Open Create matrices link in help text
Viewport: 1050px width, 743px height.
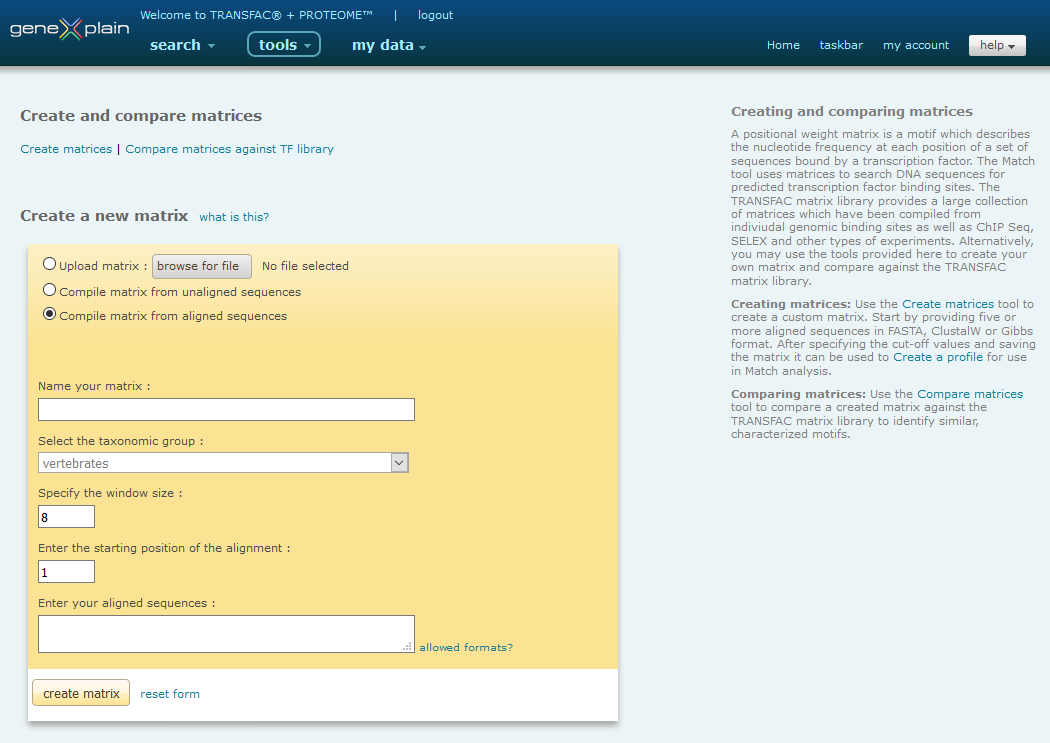coord(948,304)
